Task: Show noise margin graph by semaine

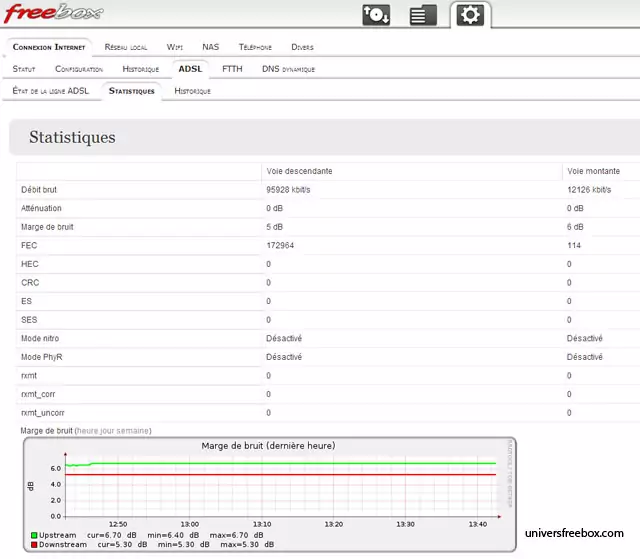Action: (133, 430)
